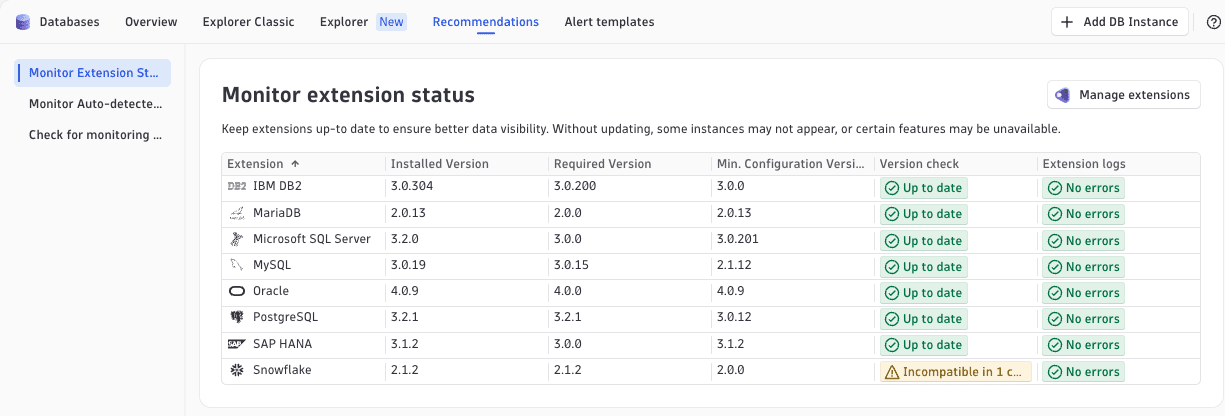Click MySQL required version 3.0.15
The width and height of the screenshot is (1225, 416).
point(572,265)
